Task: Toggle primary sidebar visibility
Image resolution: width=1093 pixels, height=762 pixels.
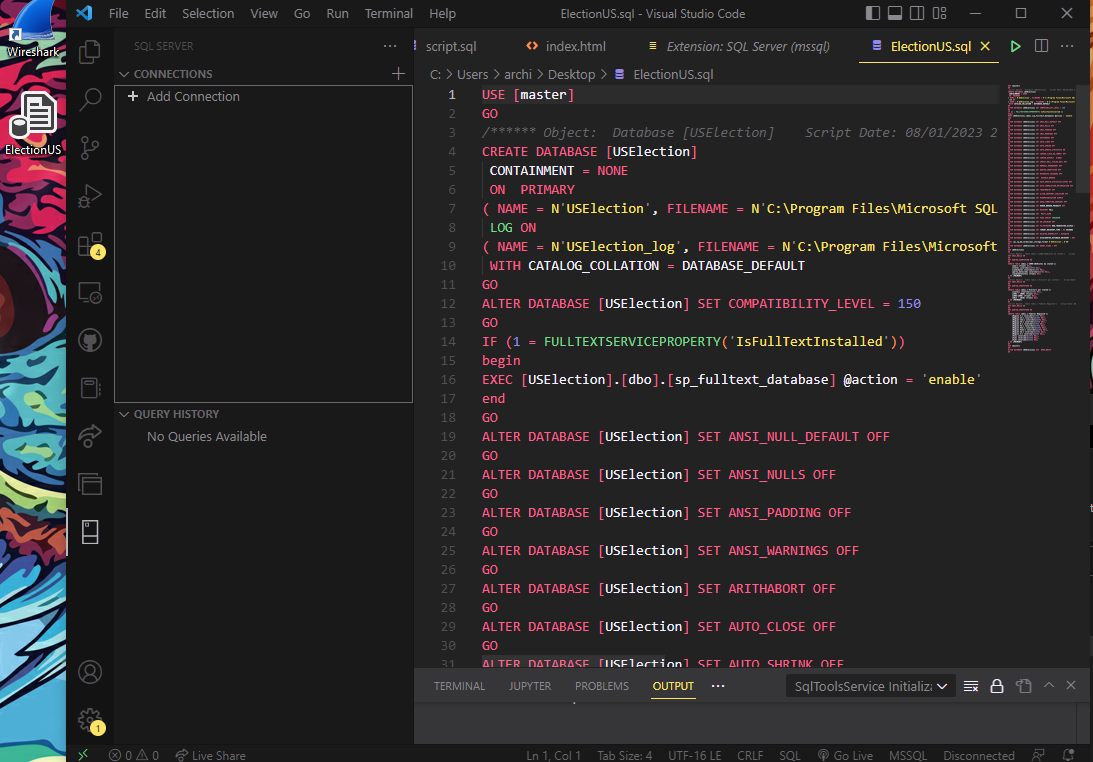Action: click(x=874, y=13)
